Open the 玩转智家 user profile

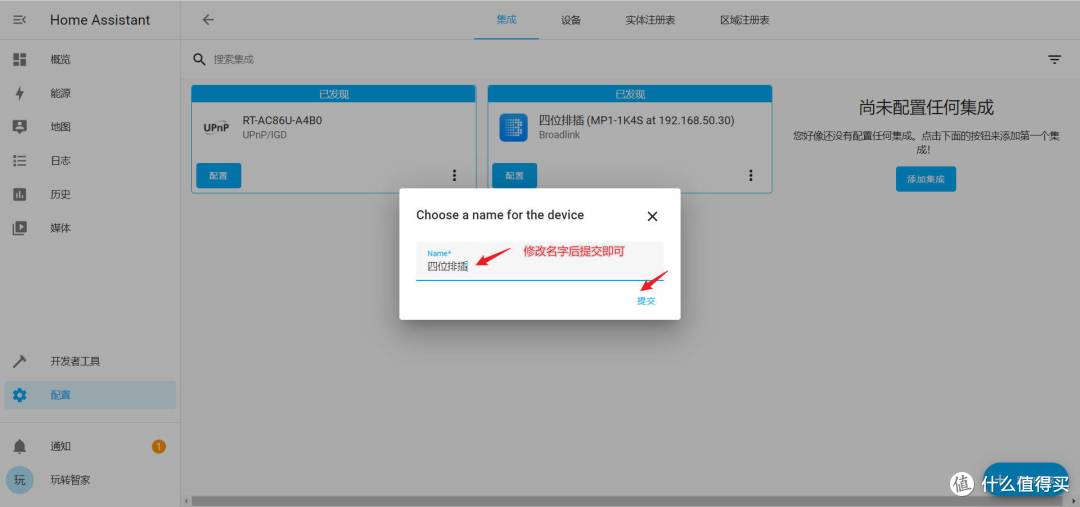70,480
